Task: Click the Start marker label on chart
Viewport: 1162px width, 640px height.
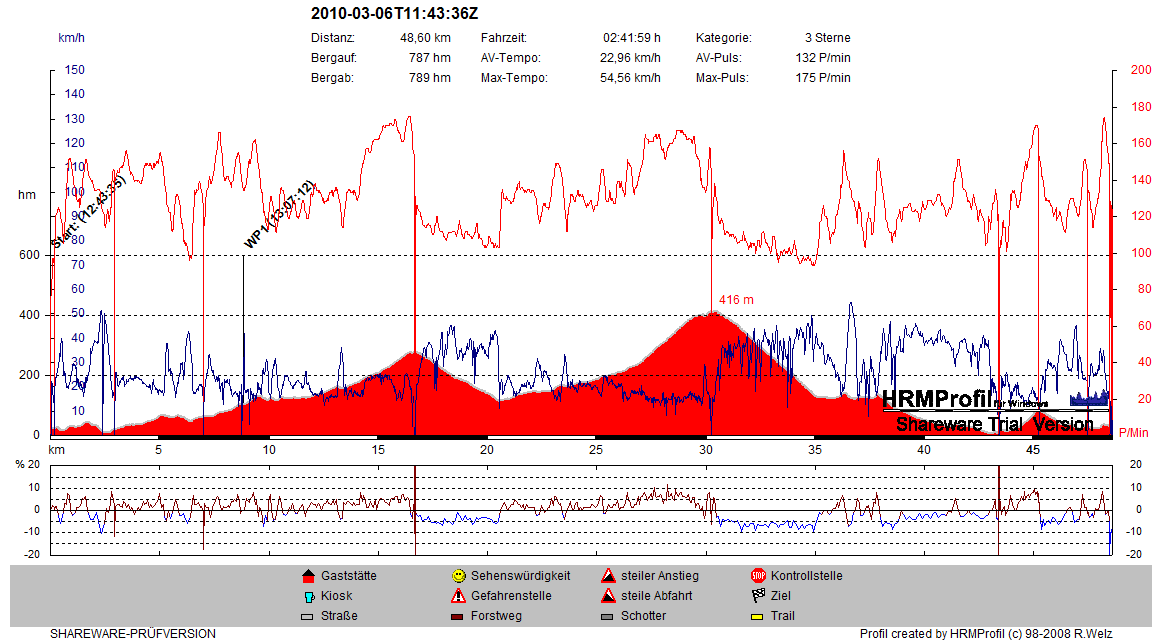Action: [88, 212]
